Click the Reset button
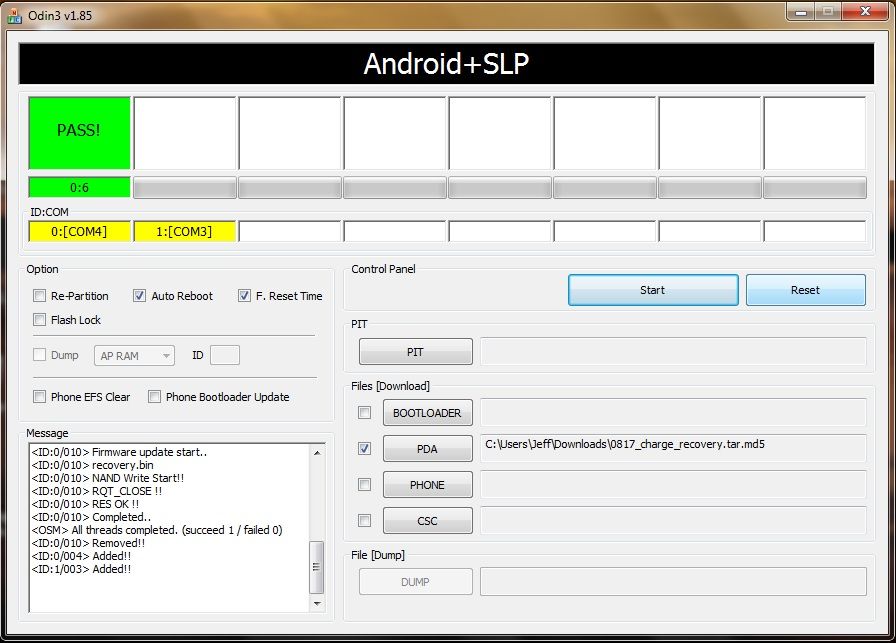 tap(806, 290)
